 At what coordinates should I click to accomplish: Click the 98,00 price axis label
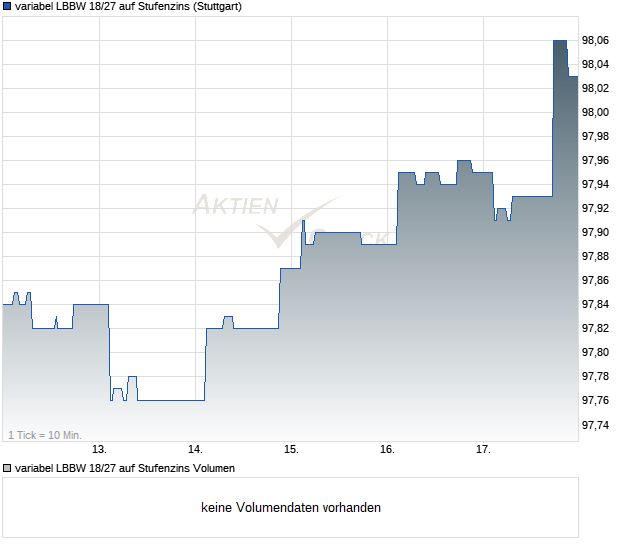click(x=595, y=112)
